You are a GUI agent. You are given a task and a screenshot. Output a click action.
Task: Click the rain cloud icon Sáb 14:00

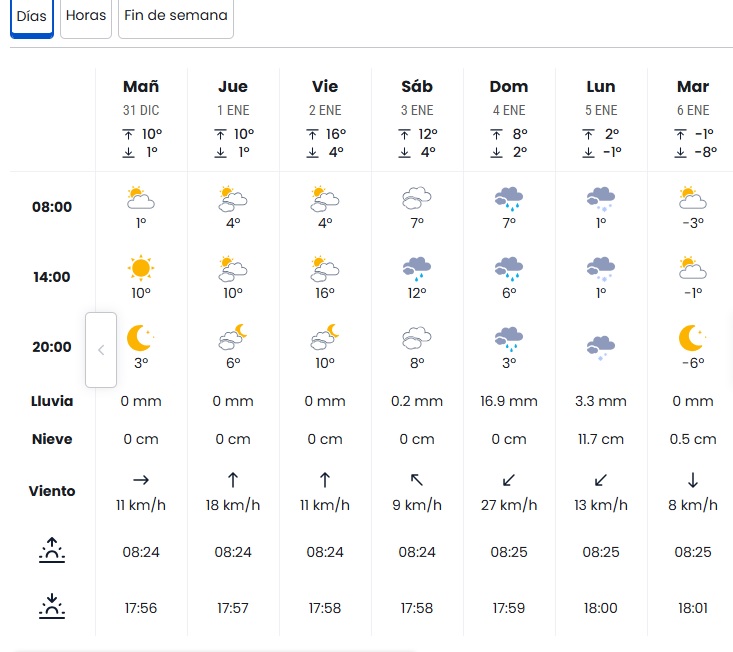(417, 267)
